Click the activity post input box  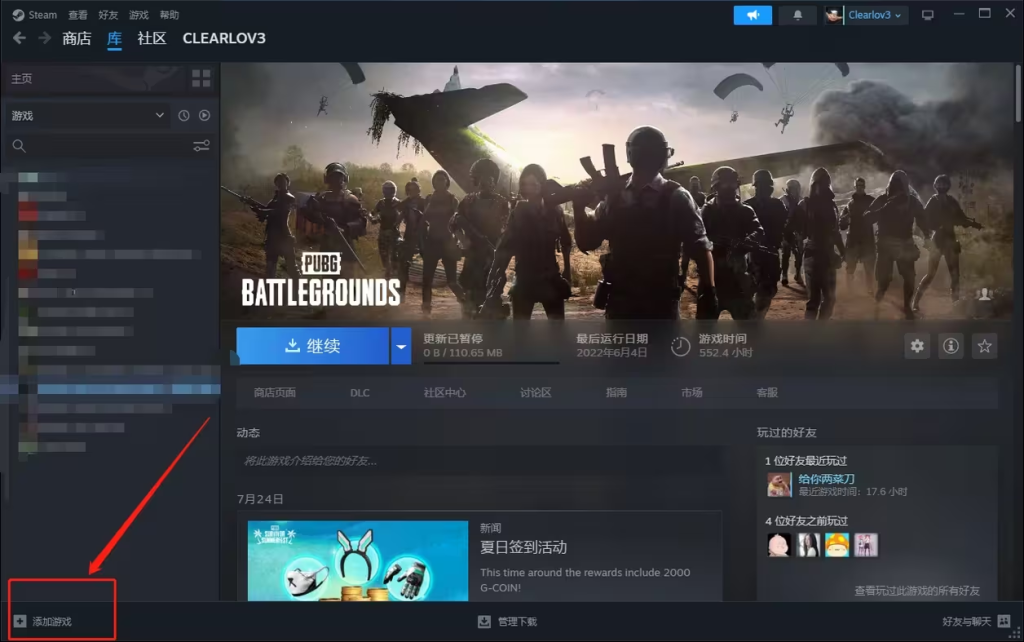479,461
